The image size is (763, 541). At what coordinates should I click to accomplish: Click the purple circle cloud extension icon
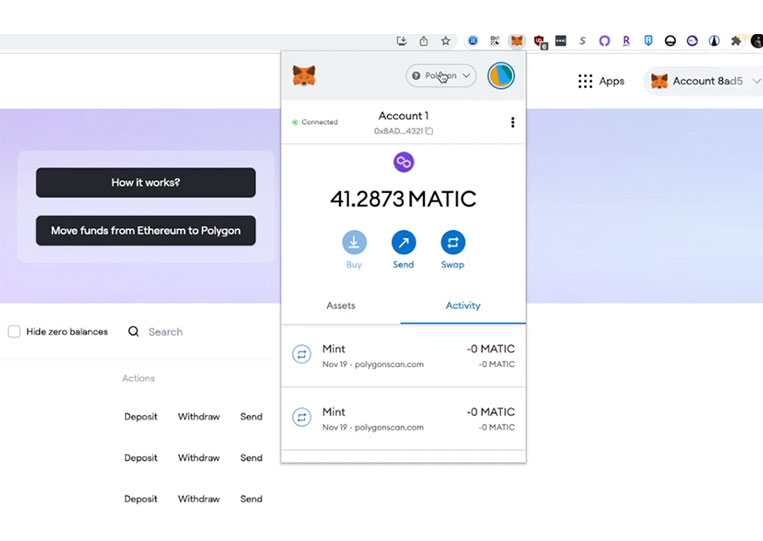click(692, 41)
